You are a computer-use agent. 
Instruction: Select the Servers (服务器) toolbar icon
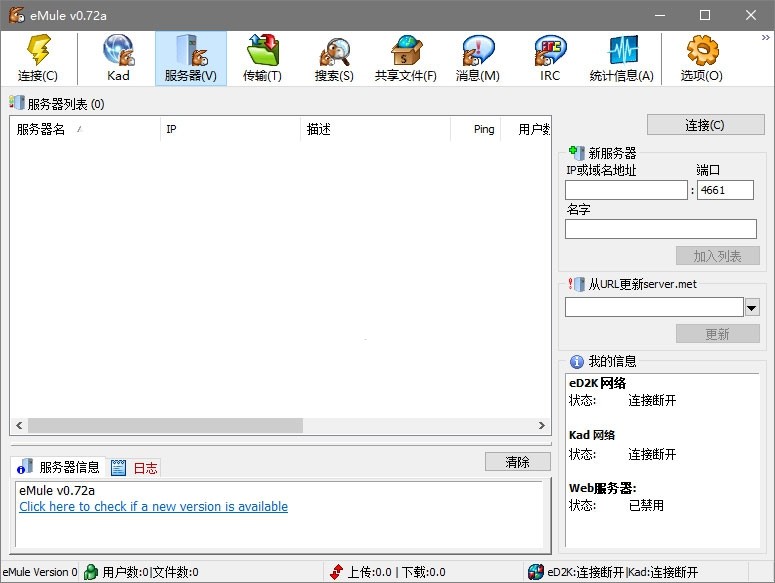pos(191,58)
